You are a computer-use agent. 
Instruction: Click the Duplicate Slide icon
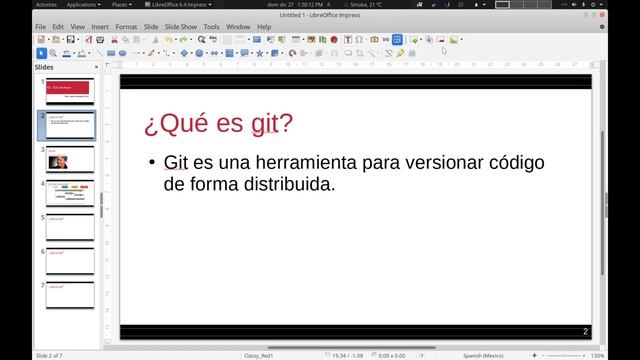(429, 40)
